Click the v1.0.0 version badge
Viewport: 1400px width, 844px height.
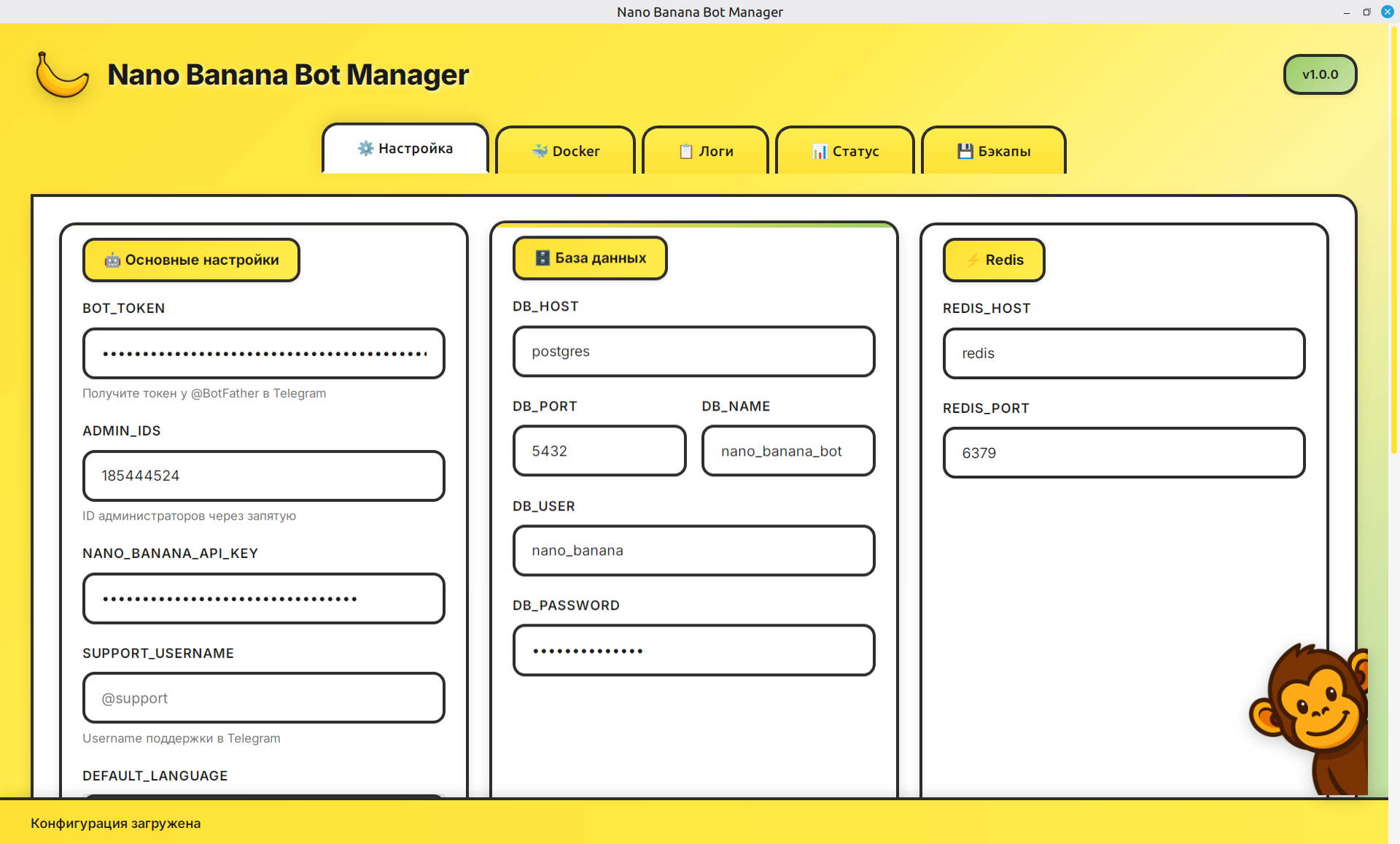coord(1320,74)
